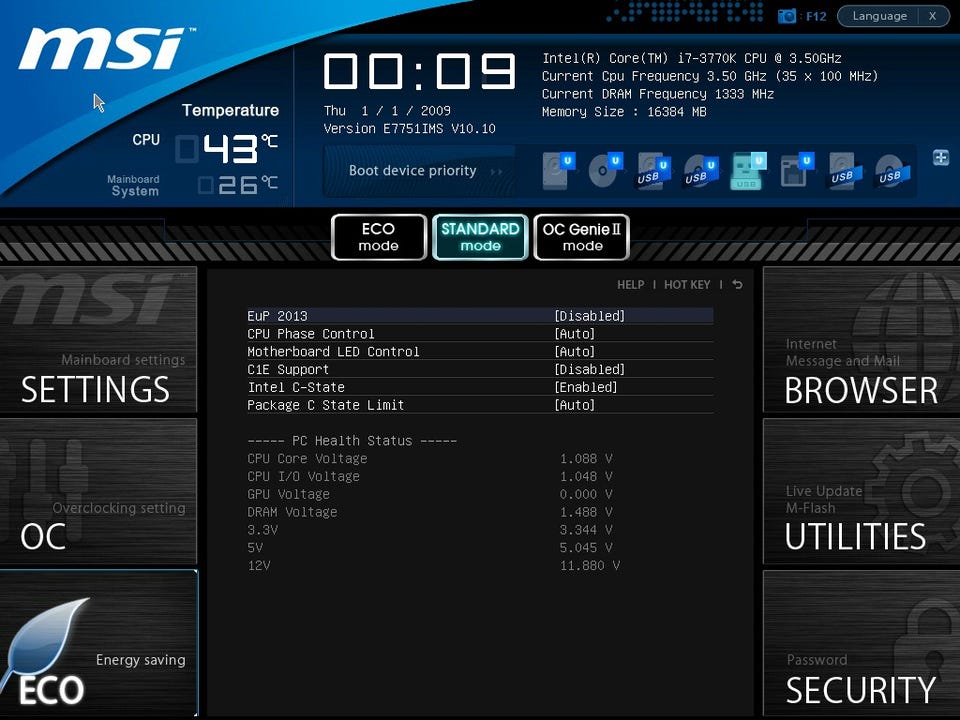Viewport: 960px width, 720px height.
Task: Click the Memory Size : 16384 MB text
Action: click(x=624, y=112)
